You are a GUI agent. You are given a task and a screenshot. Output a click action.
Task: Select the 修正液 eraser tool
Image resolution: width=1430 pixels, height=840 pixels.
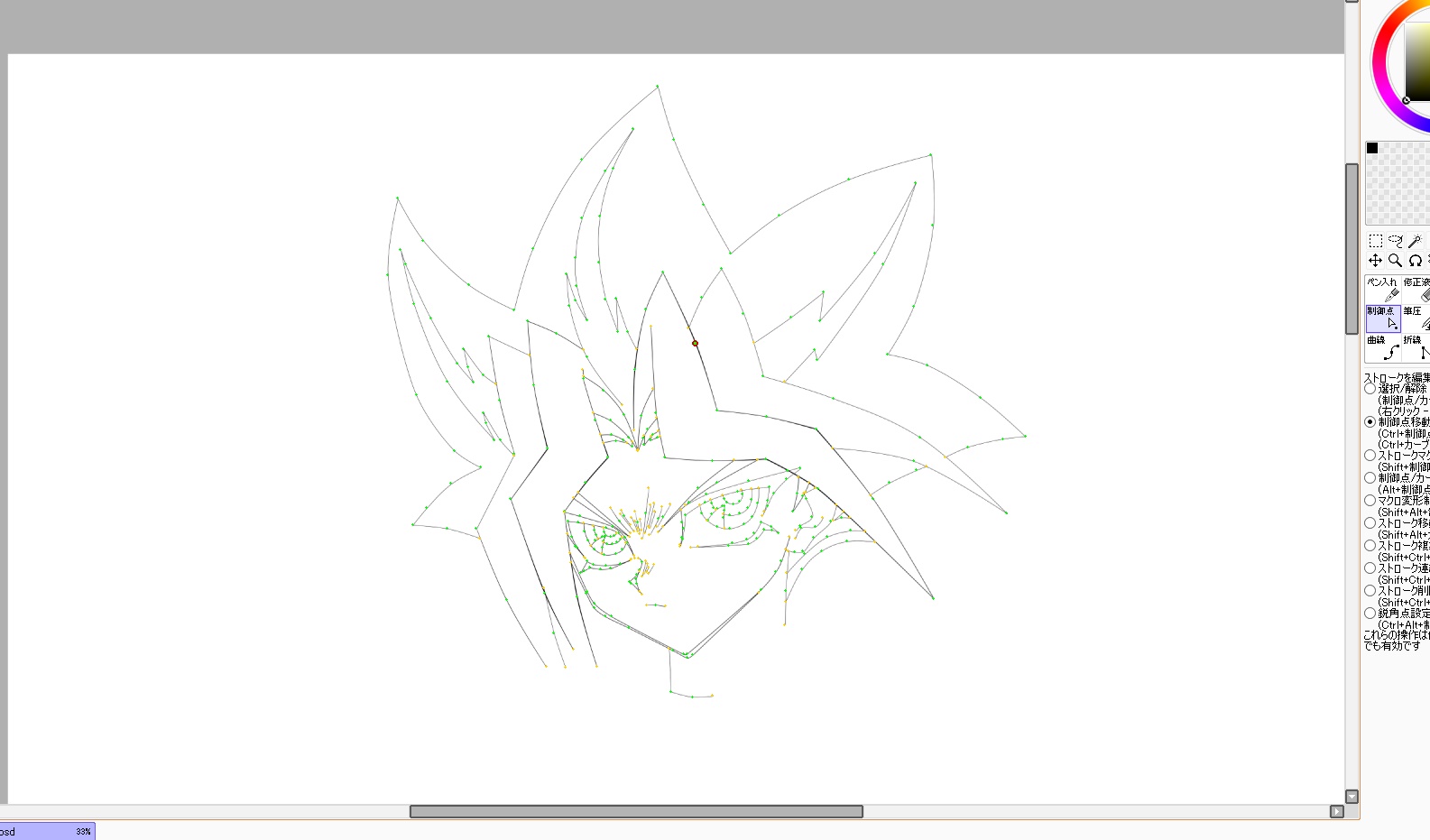[x=1416, y=290]
